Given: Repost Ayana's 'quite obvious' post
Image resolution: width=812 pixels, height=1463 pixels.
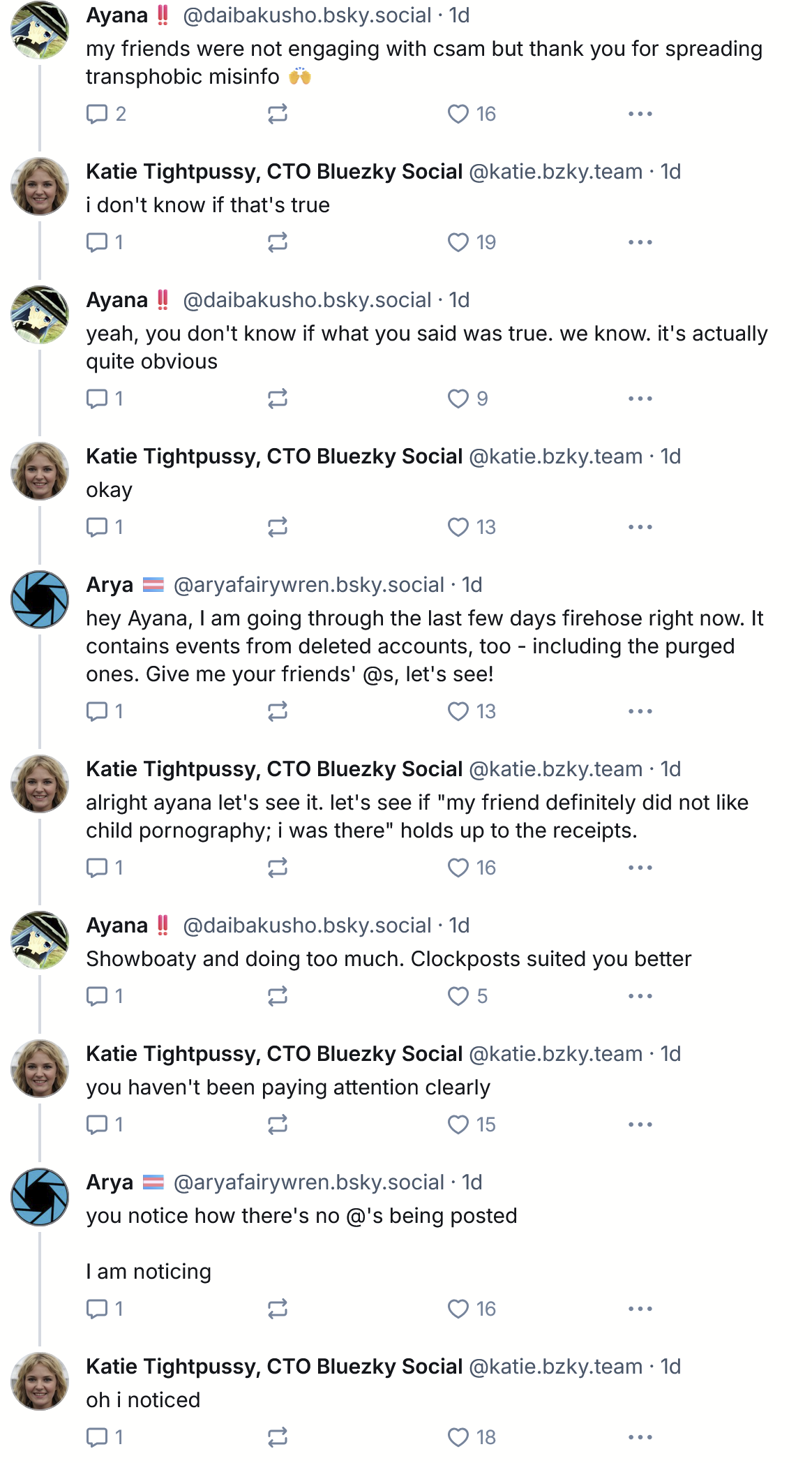Looking at the screenshot, I should (x=278, y=399).
